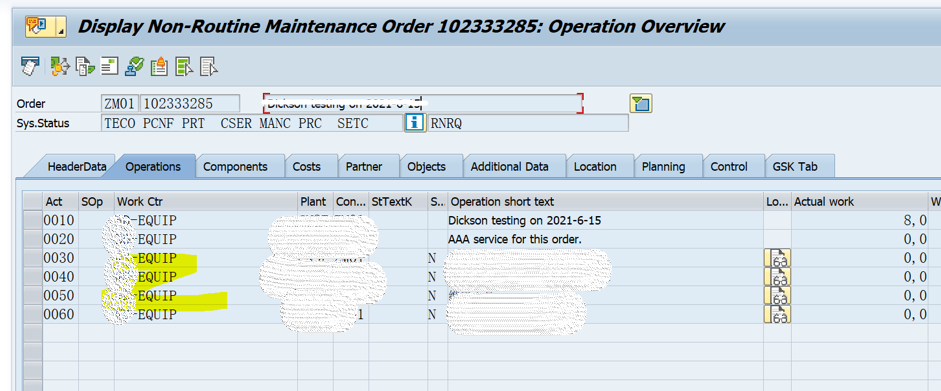Click the order description input field
This screenshot has height=391, width=941.
(423, 104)
